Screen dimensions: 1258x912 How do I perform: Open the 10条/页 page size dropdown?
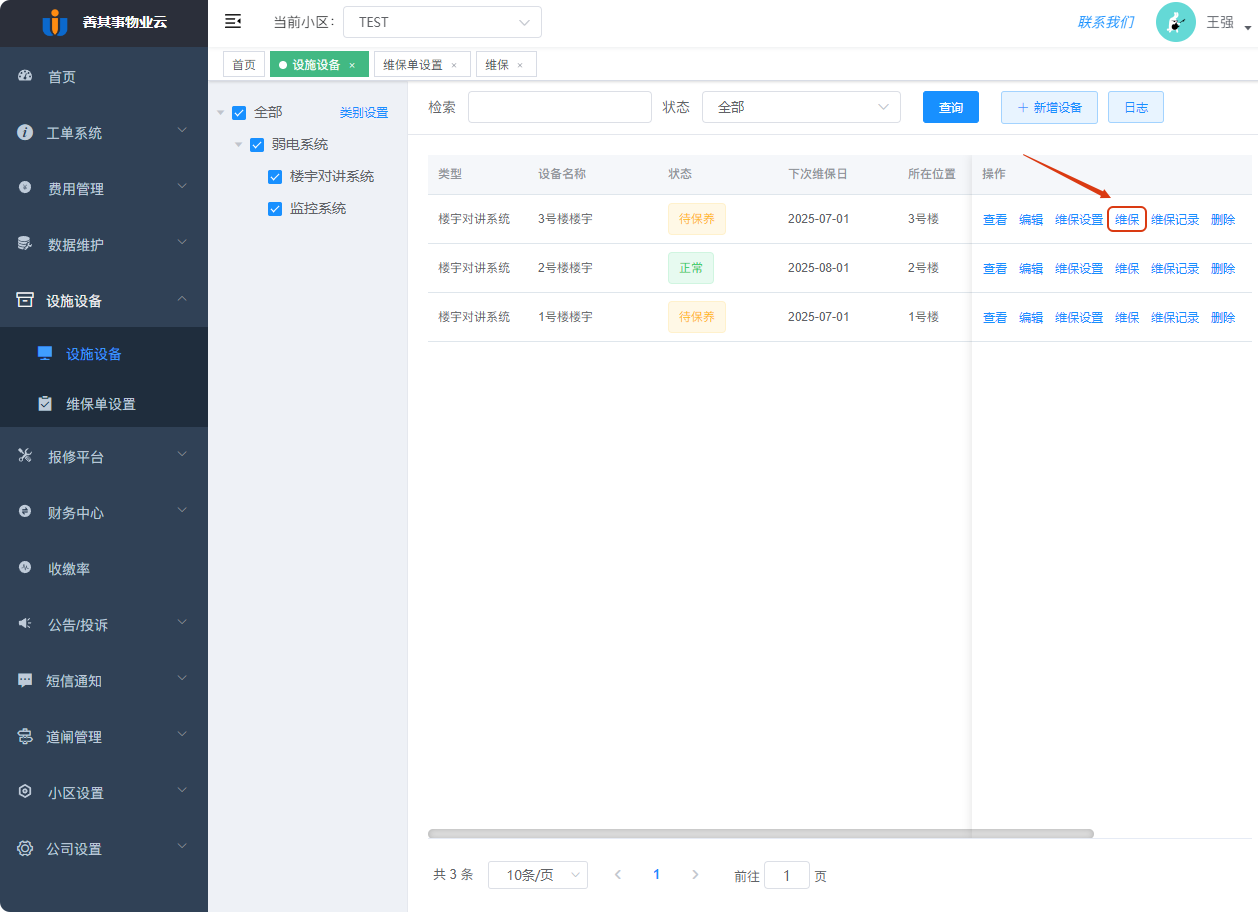click(537, 874)
